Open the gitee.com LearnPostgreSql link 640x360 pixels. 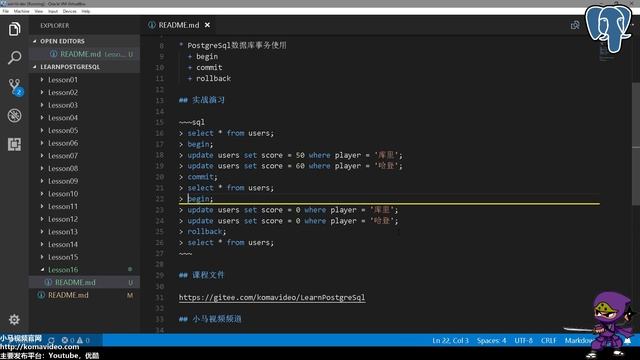[272, 297]
